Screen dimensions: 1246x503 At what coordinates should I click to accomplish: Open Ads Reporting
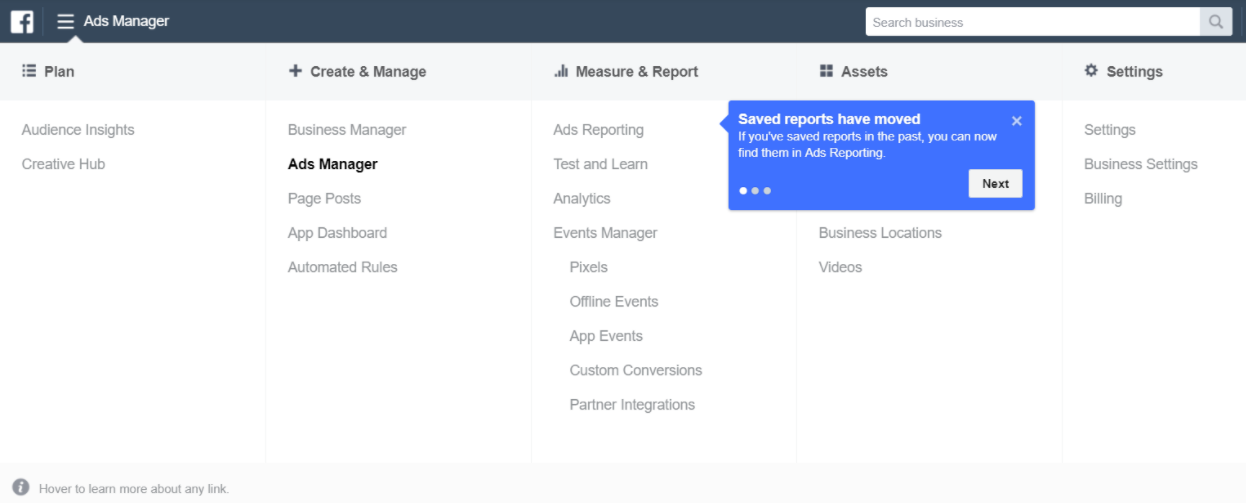point(598,130)
